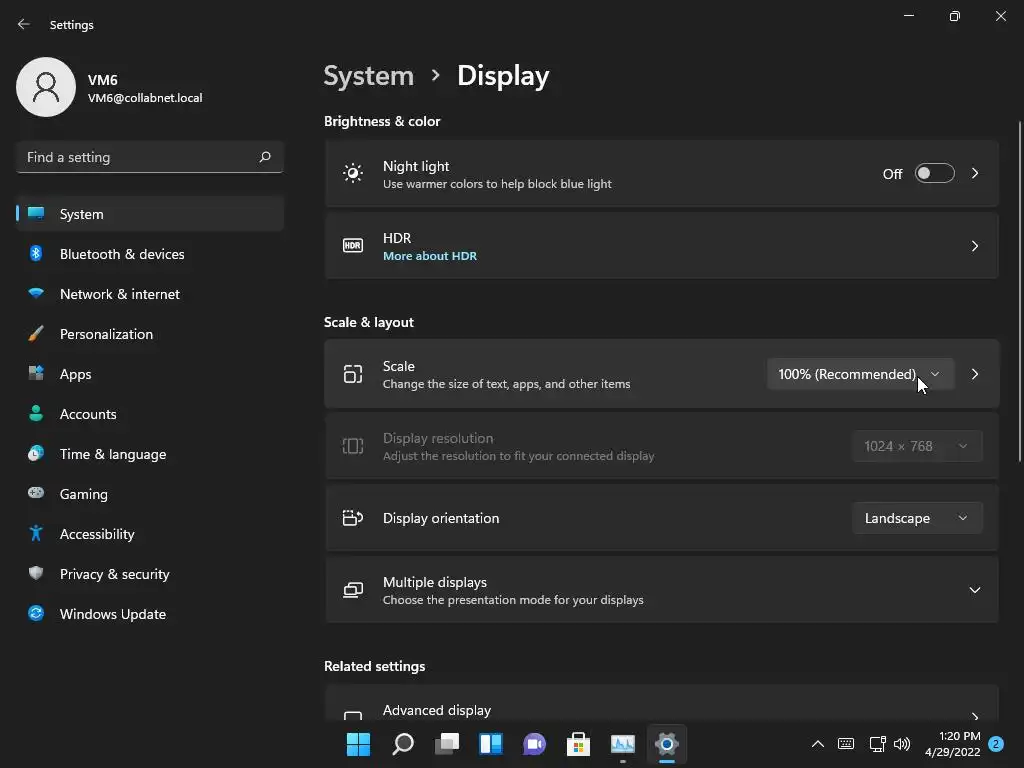The width and height of the screenshot is (1024, 768).
Task: Open HDR settings page via chevron
Action: [974, 246]
